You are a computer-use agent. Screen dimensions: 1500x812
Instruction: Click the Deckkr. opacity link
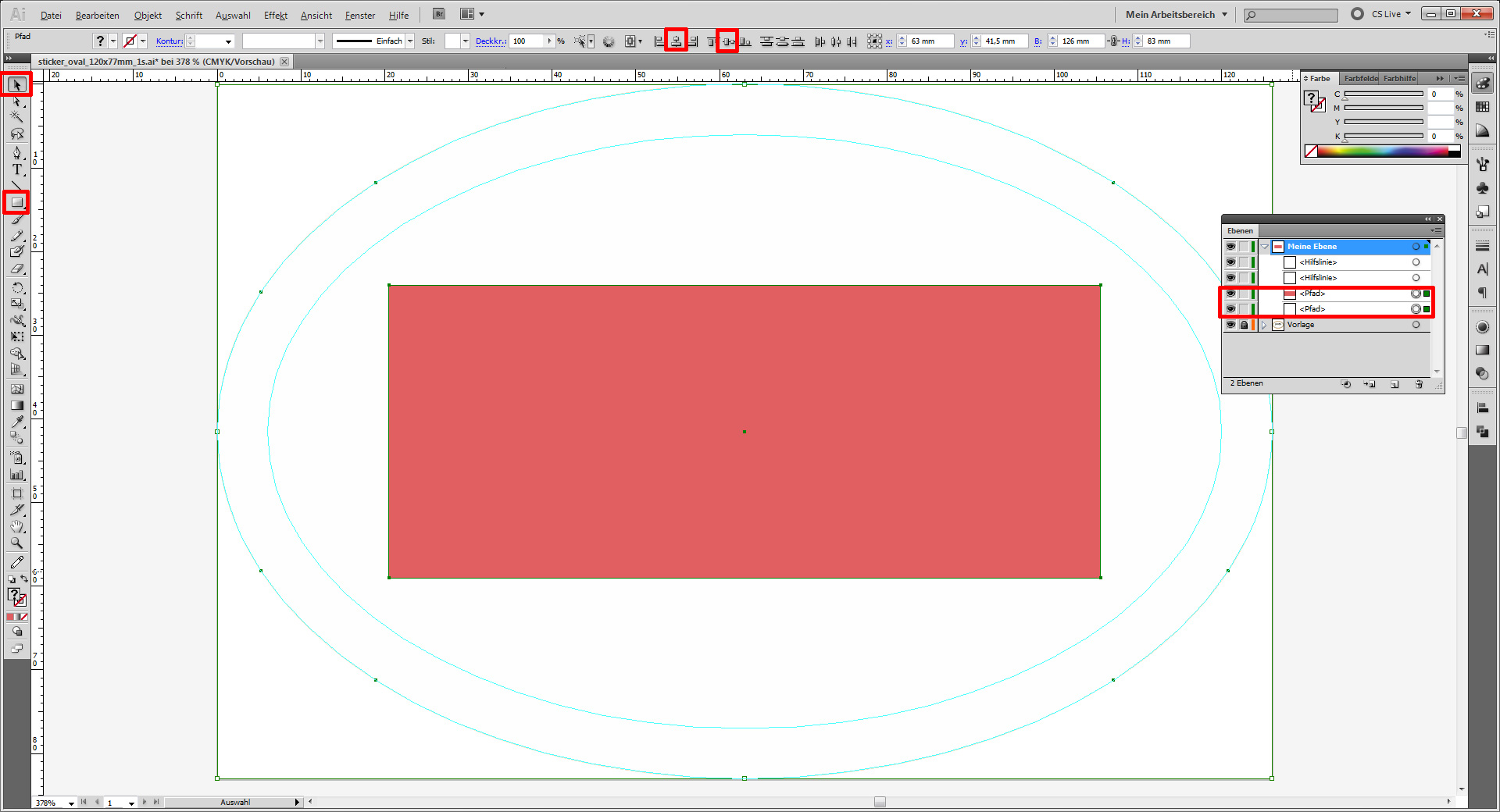(490, 41)
